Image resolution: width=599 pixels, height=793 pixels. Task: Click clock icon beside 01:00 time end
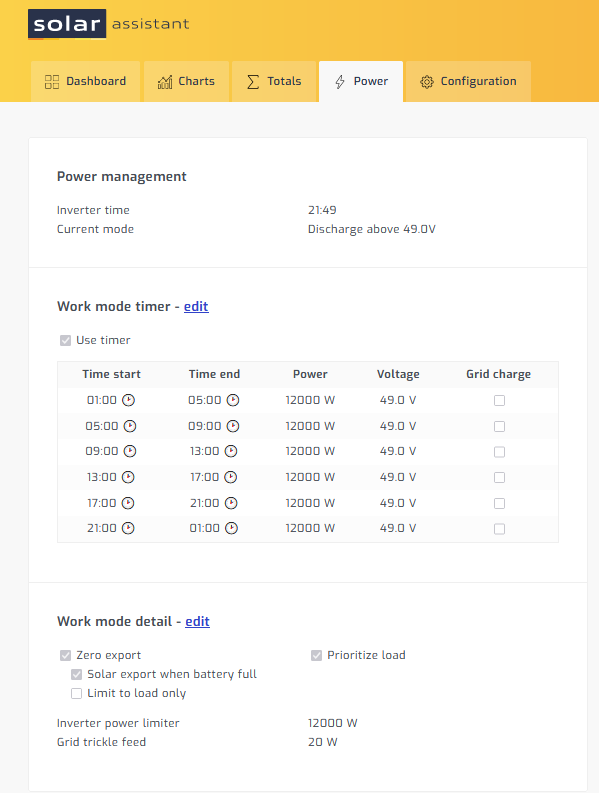(x=231, y=528)
